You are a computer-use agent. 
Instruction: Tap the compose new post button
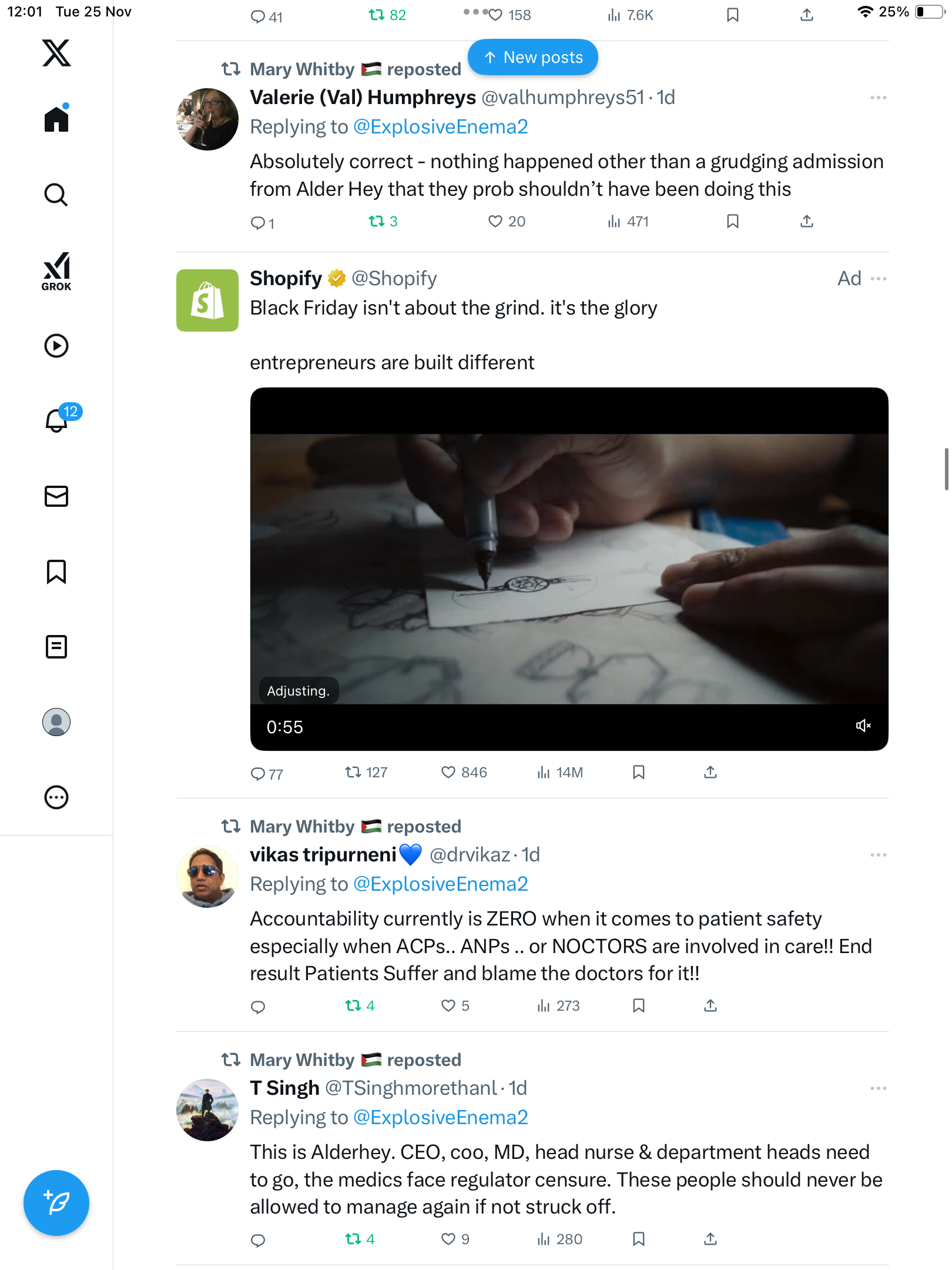(56, 1203)
